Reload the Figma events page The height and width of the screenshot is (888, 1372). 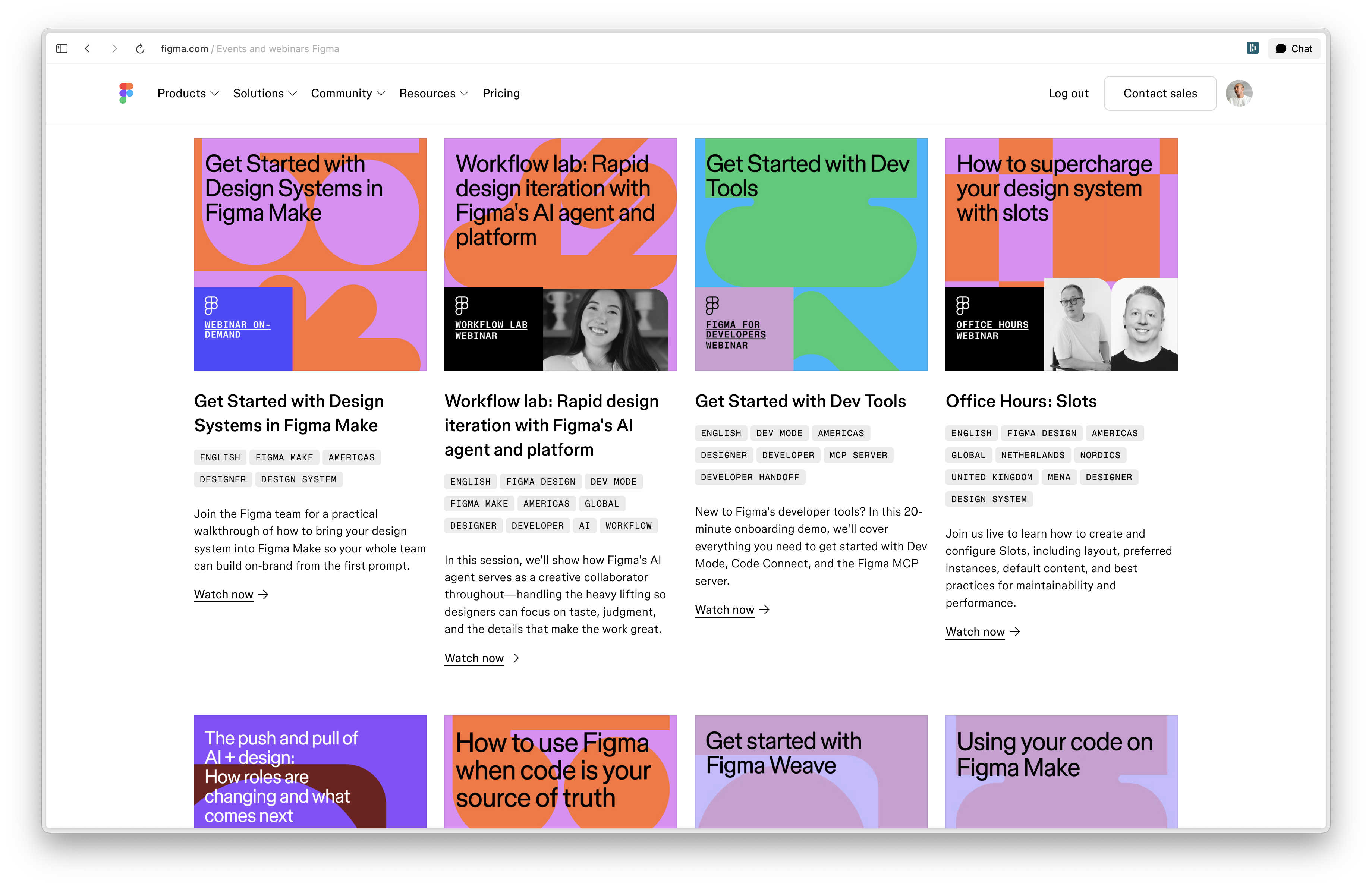pos(140,48)
